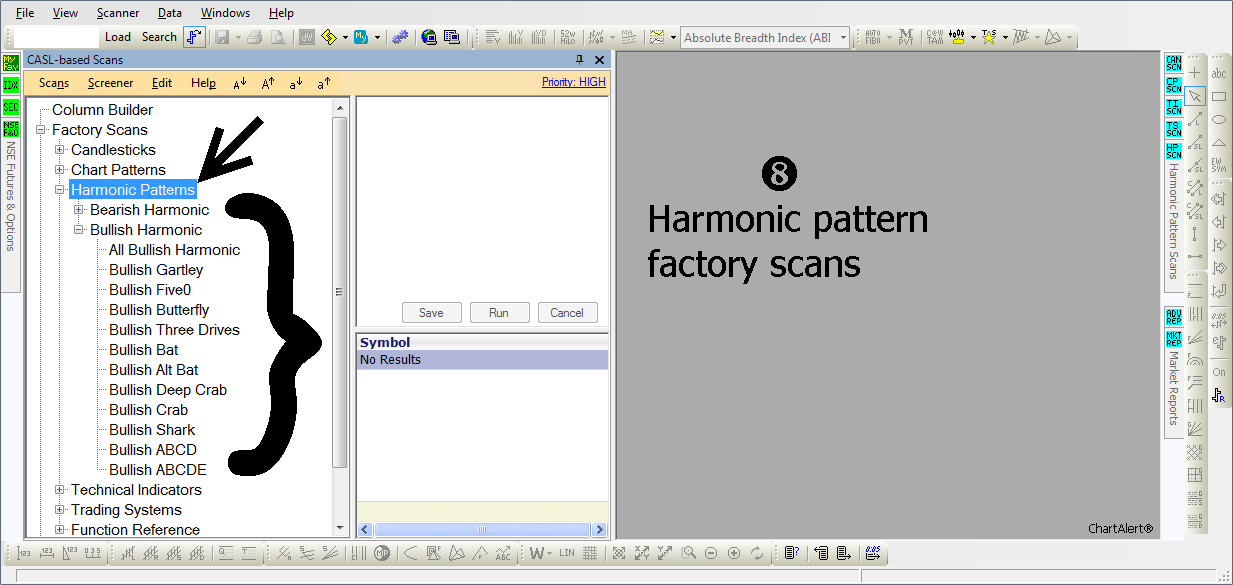Open the Windows menu

pos(225,13)
